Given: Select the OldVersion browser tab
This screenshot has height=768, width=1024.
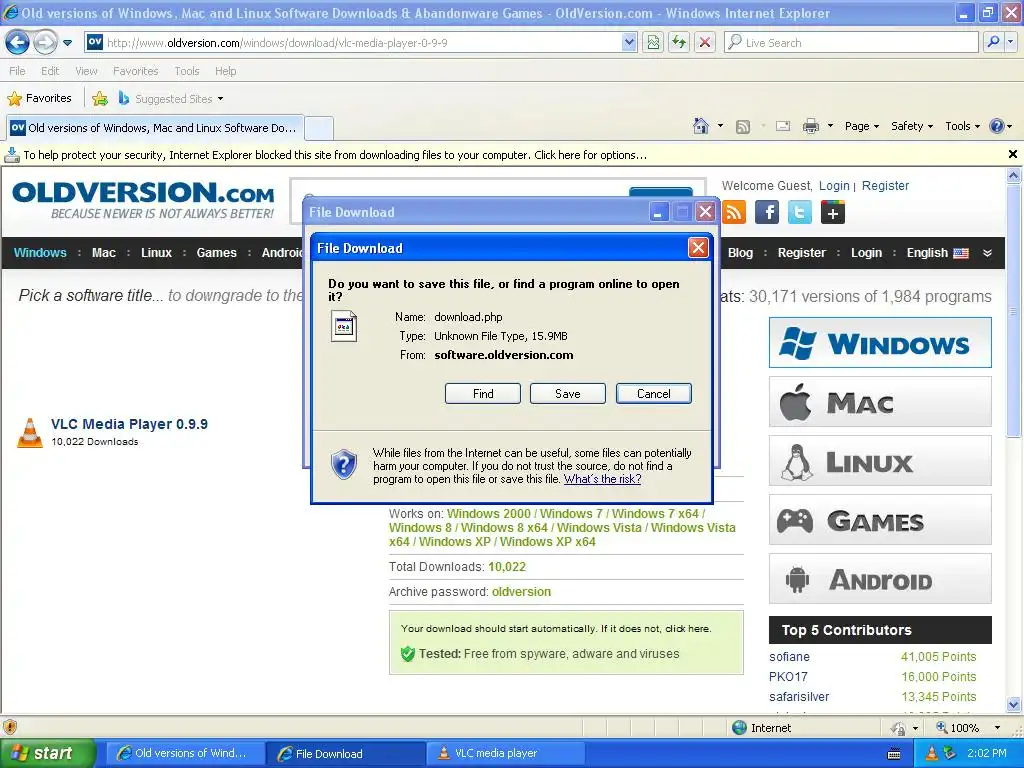Looking at the screenshot, I should click(x=154, y=128).
